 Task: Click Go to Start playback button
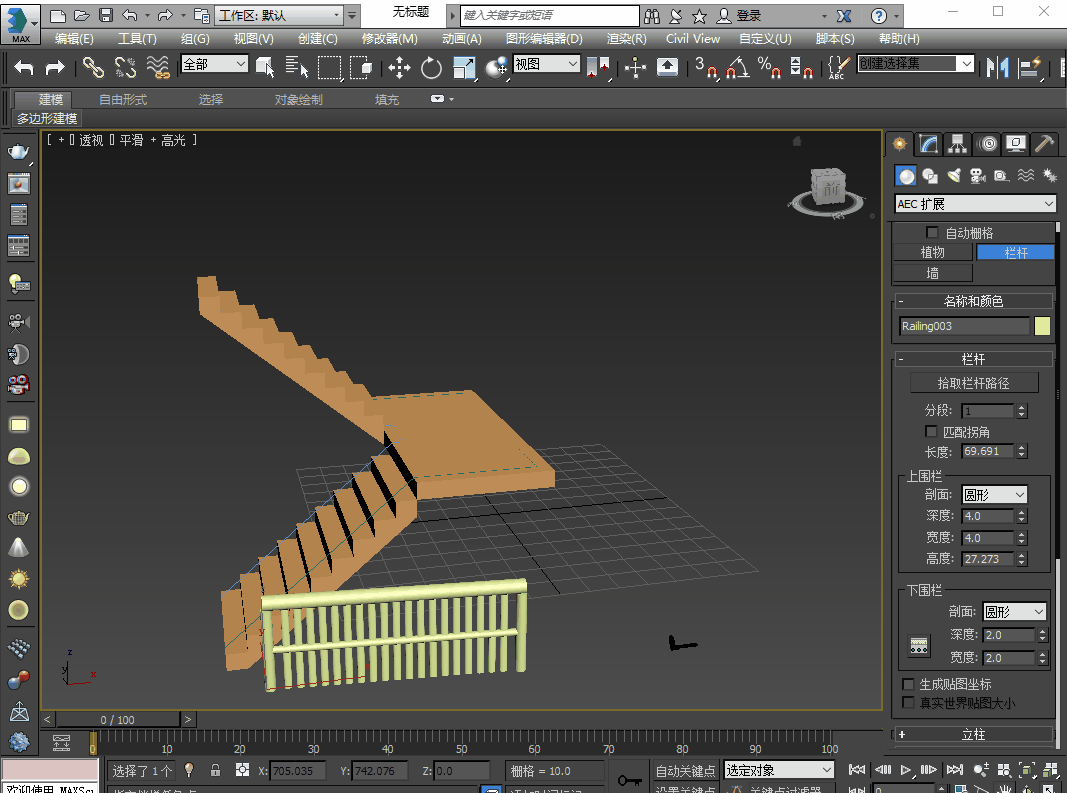pos(857,770)
